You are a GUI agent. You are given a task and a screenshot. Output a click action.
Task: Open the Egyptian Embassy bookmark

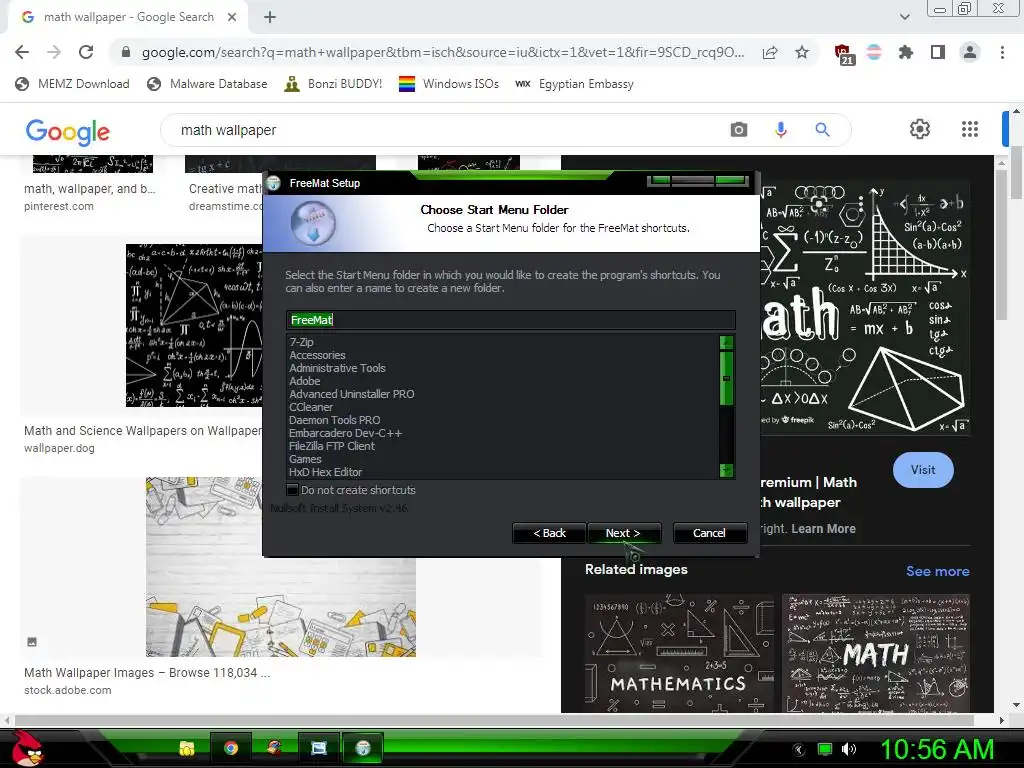pyautogui.click(x=575, y=84)
